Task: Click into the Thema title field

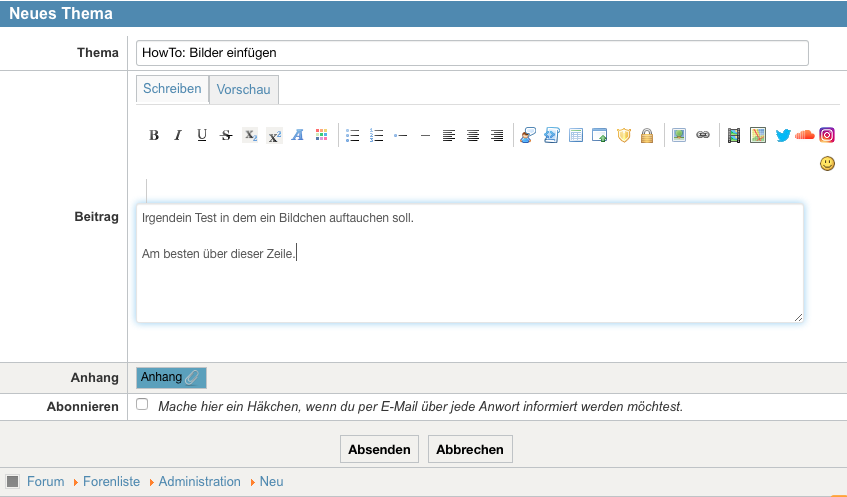Action: [x=472, y=53]
